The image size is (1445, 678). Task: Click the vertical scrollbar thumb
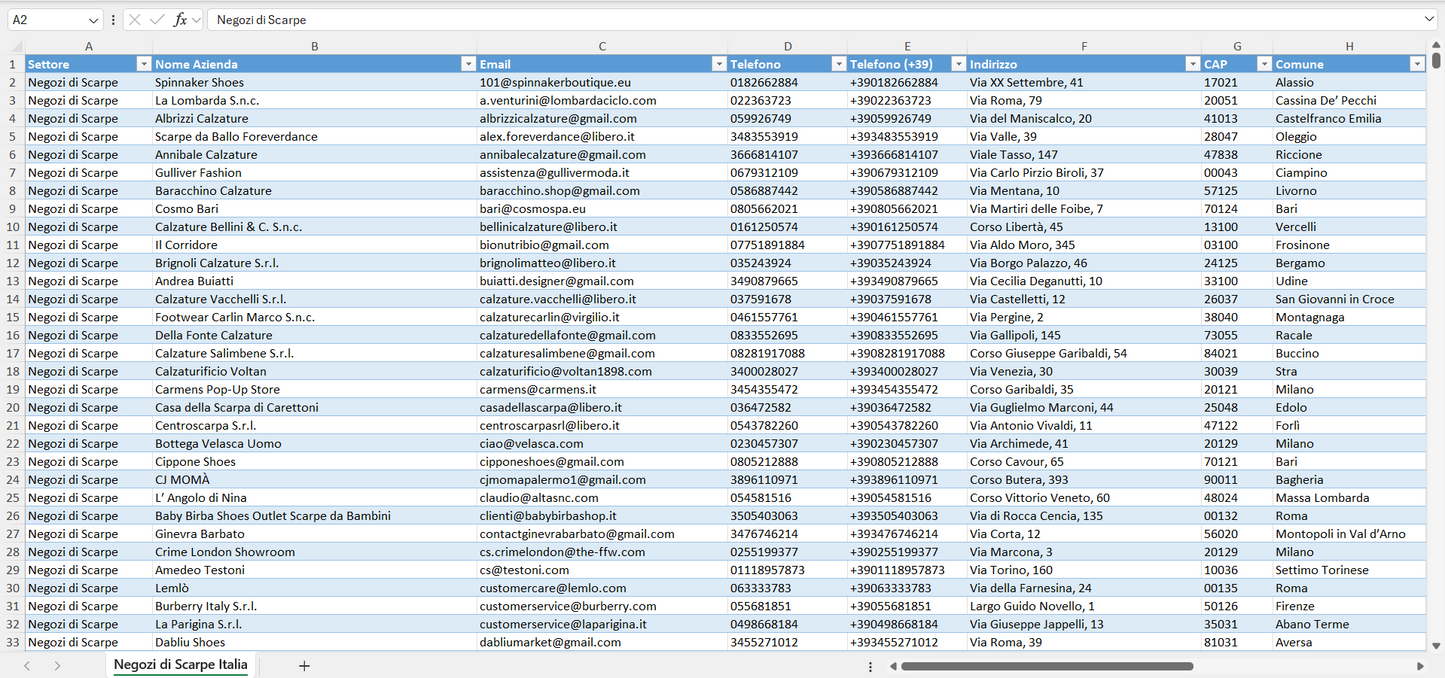(x=1437, y=62)
